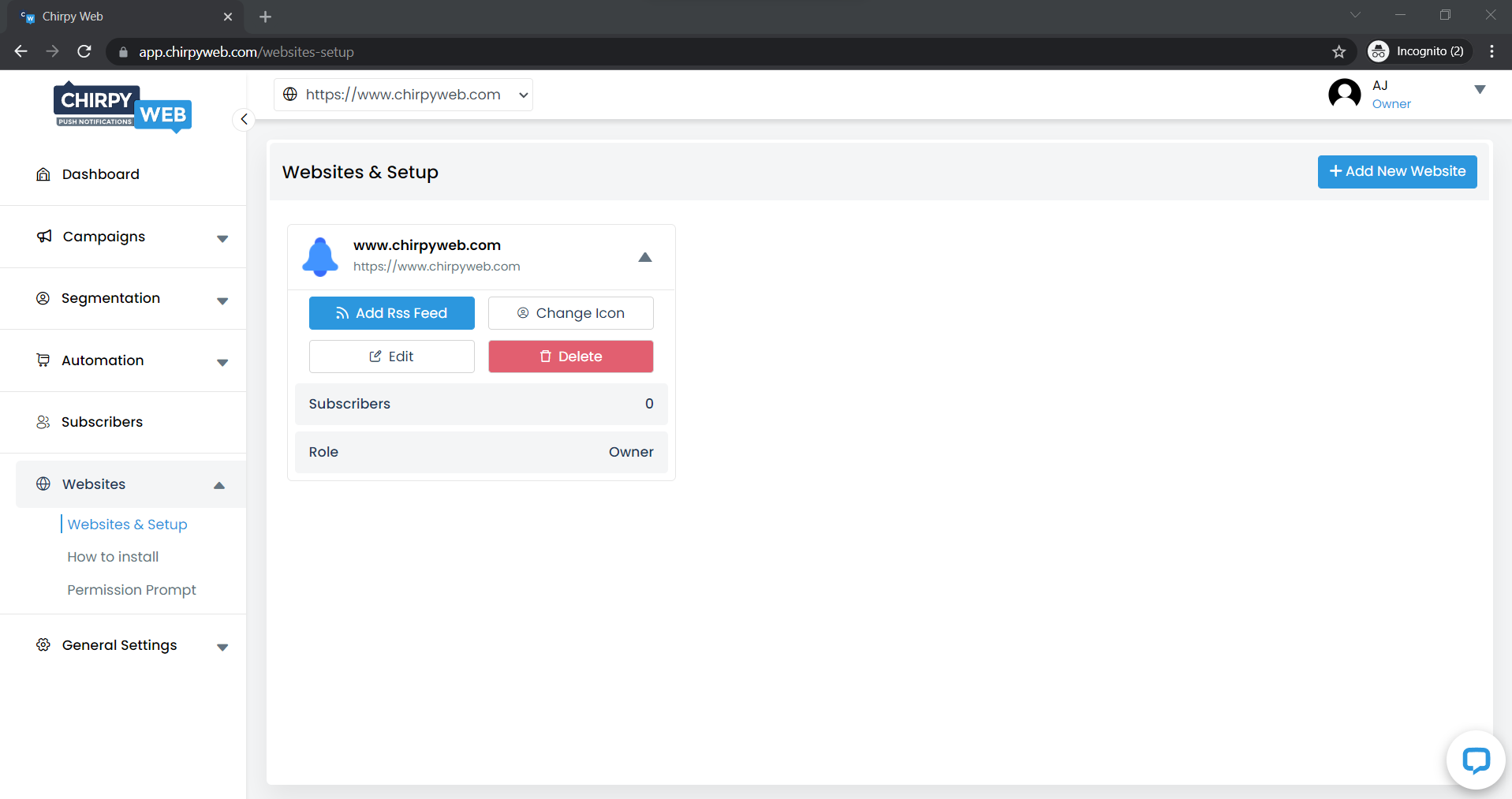
Task: Click the General Settings gear icon
Action: coord(43,644)
